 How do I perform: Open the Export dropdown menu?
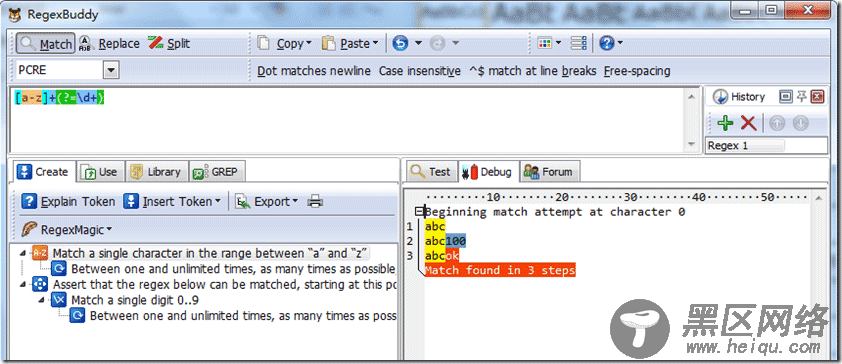[x=267, y=202]
